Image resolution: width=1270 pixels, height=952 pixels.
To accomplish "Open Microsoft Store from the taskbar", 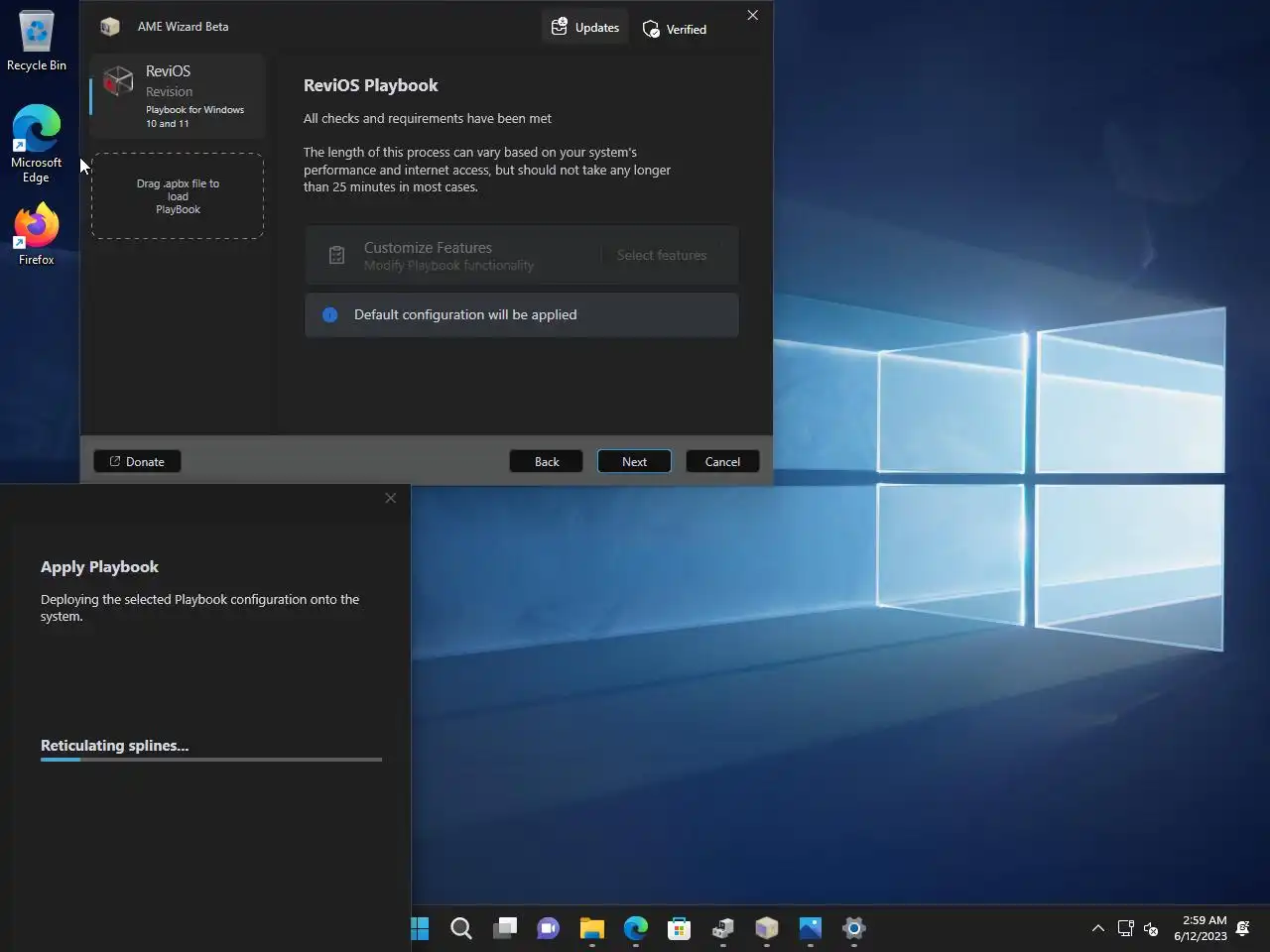I will [680, 928].
